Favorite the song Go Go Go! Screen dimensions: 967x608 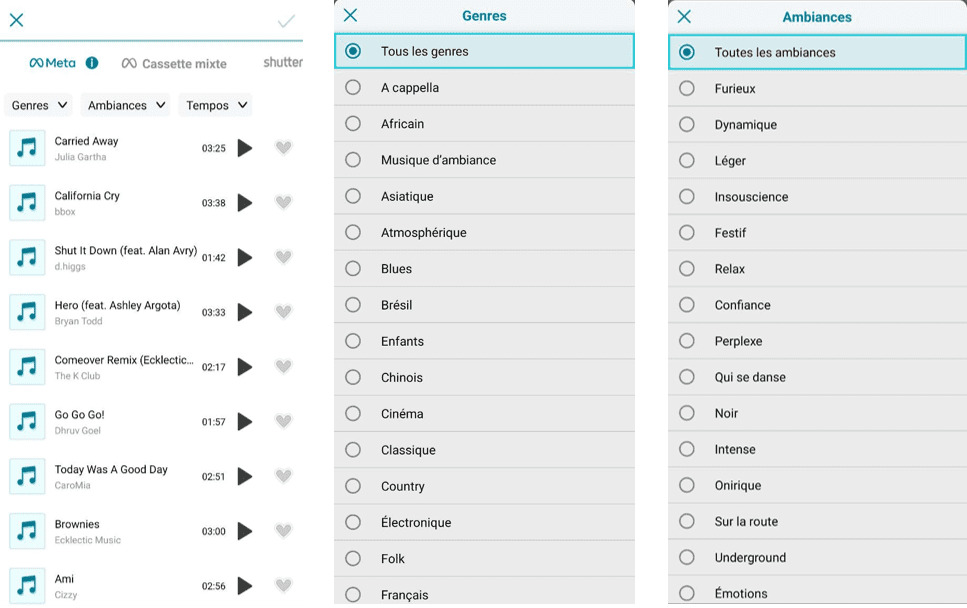(x=283, y=422)
